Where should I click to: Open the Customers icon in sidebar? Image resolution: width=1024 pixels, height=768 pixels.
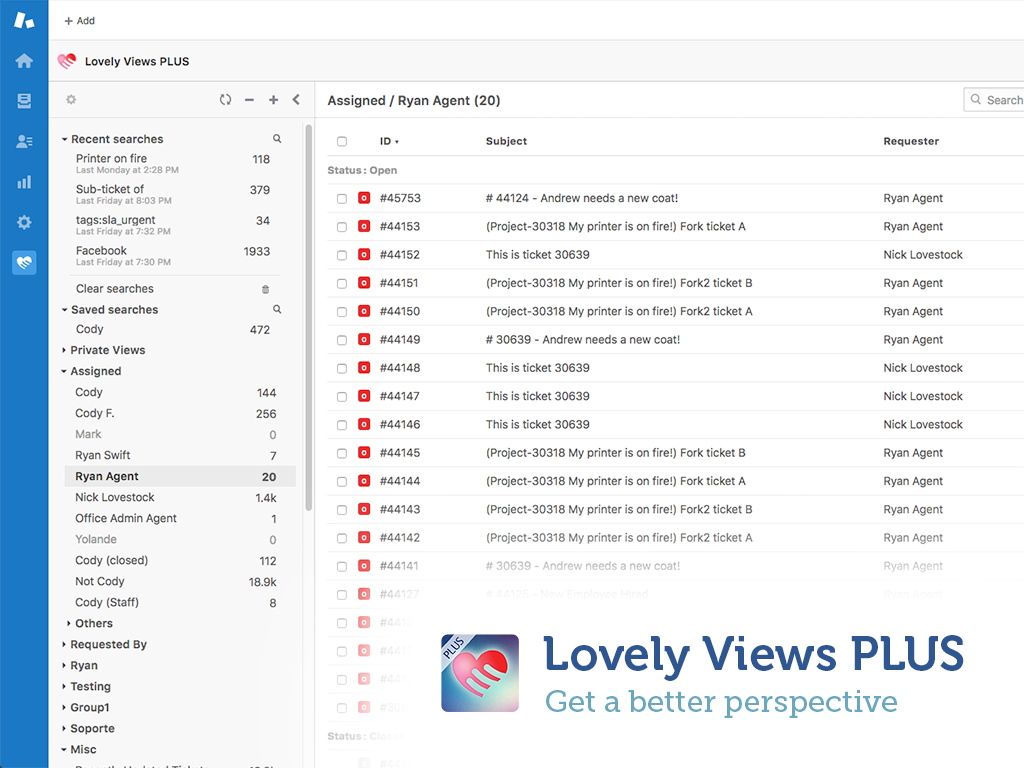pyautogui.click(x=24, y=142)
